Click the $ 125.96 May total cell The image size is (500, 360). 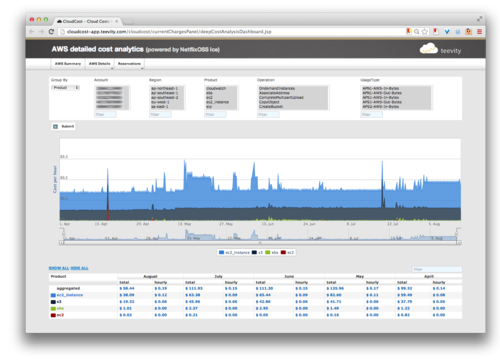click(335, 288)
